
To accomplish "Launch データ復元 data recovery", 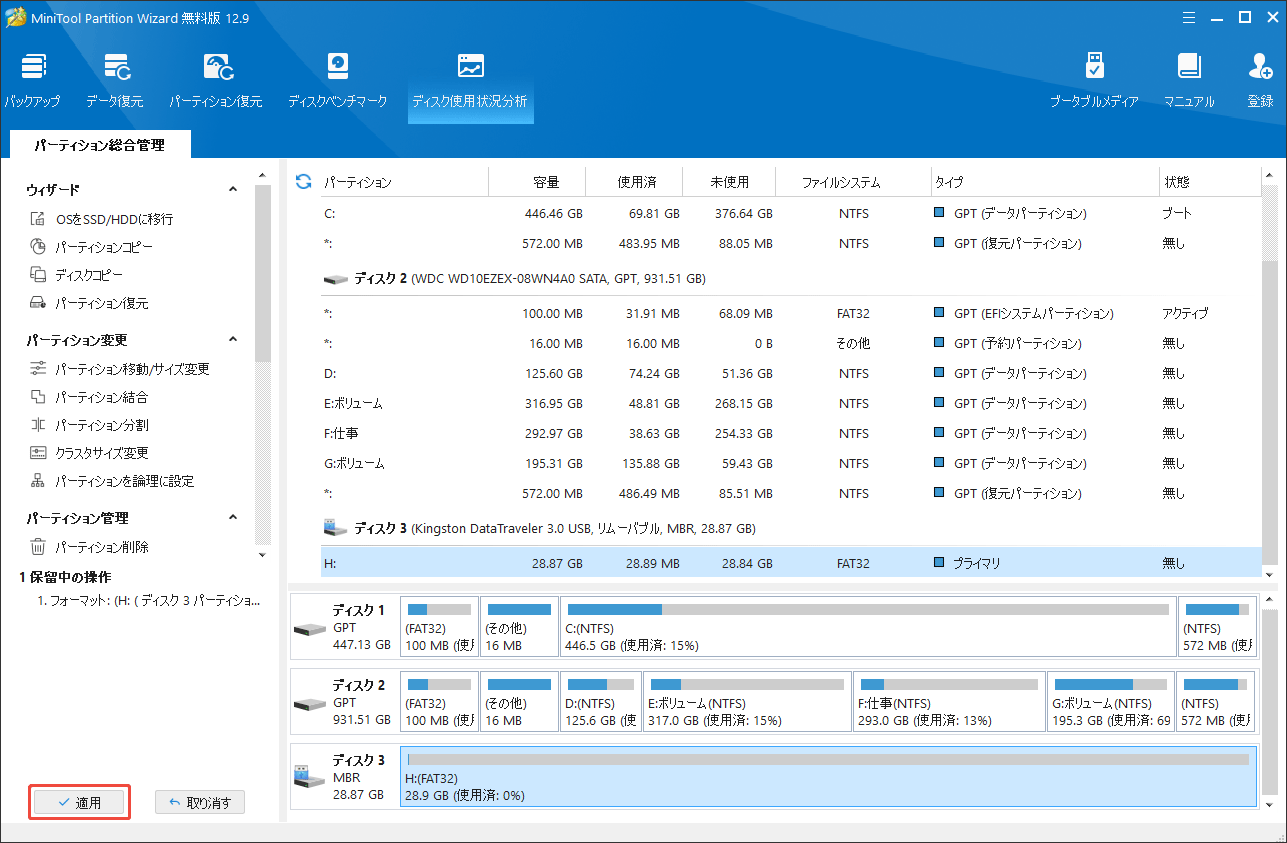I will [114, 82].
